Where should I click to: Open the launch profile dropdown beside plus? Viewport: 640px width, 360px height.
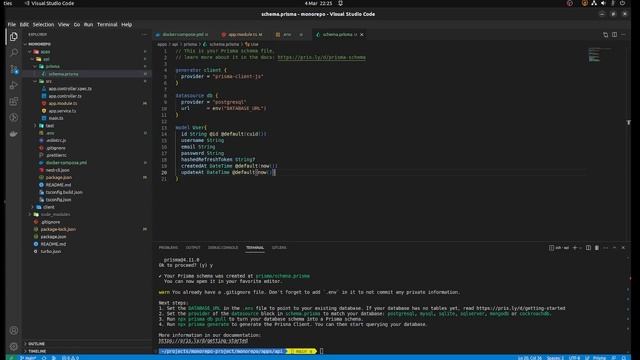coord(580,248)
